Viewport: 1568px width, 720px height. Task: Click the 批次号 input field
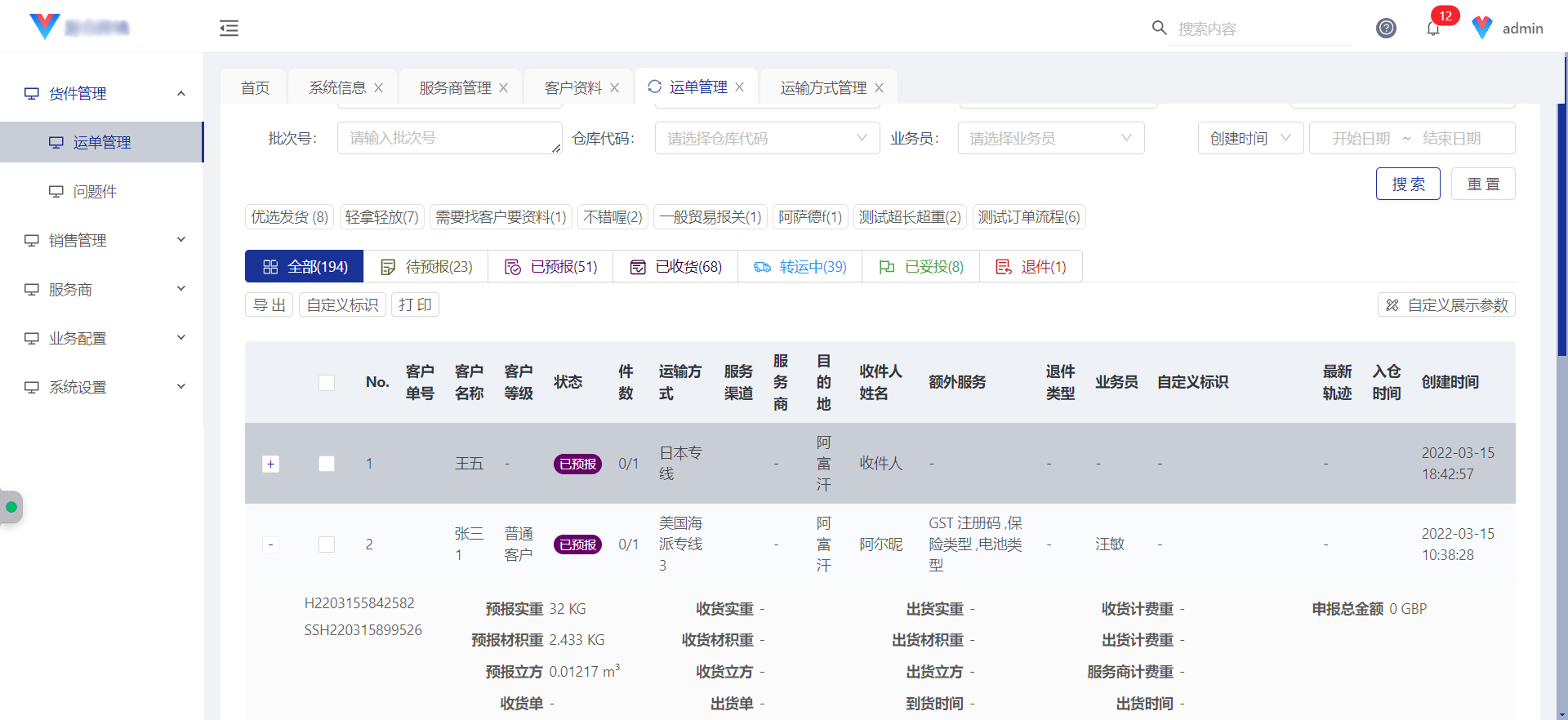pos(449,138)
